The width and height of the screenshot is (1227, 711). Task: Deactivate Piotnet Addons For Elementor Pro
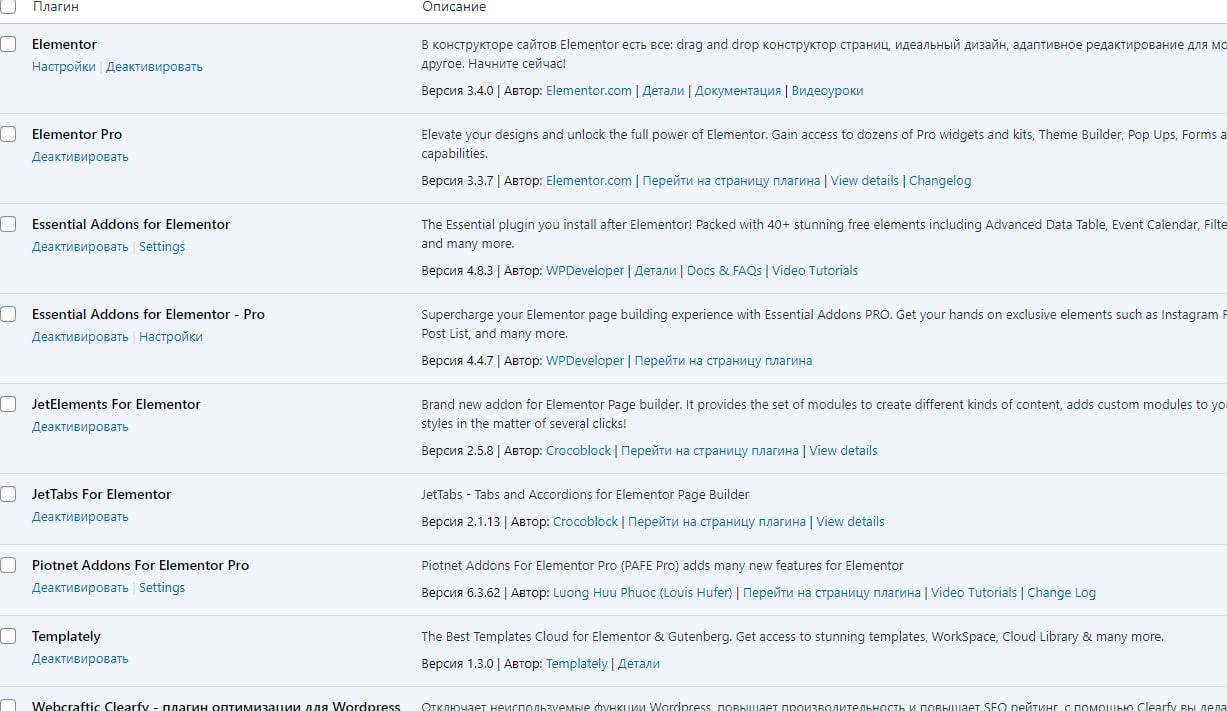click(x=80, y=588)
